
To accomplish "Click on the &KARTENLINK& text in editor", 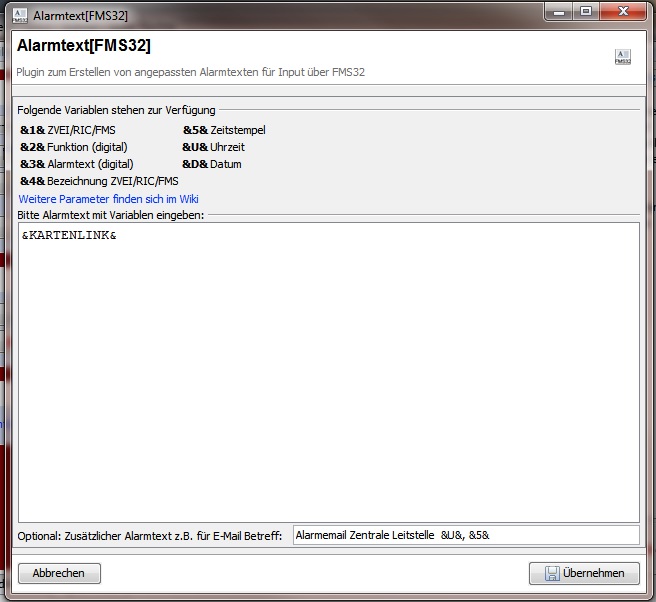I will 69,236.
